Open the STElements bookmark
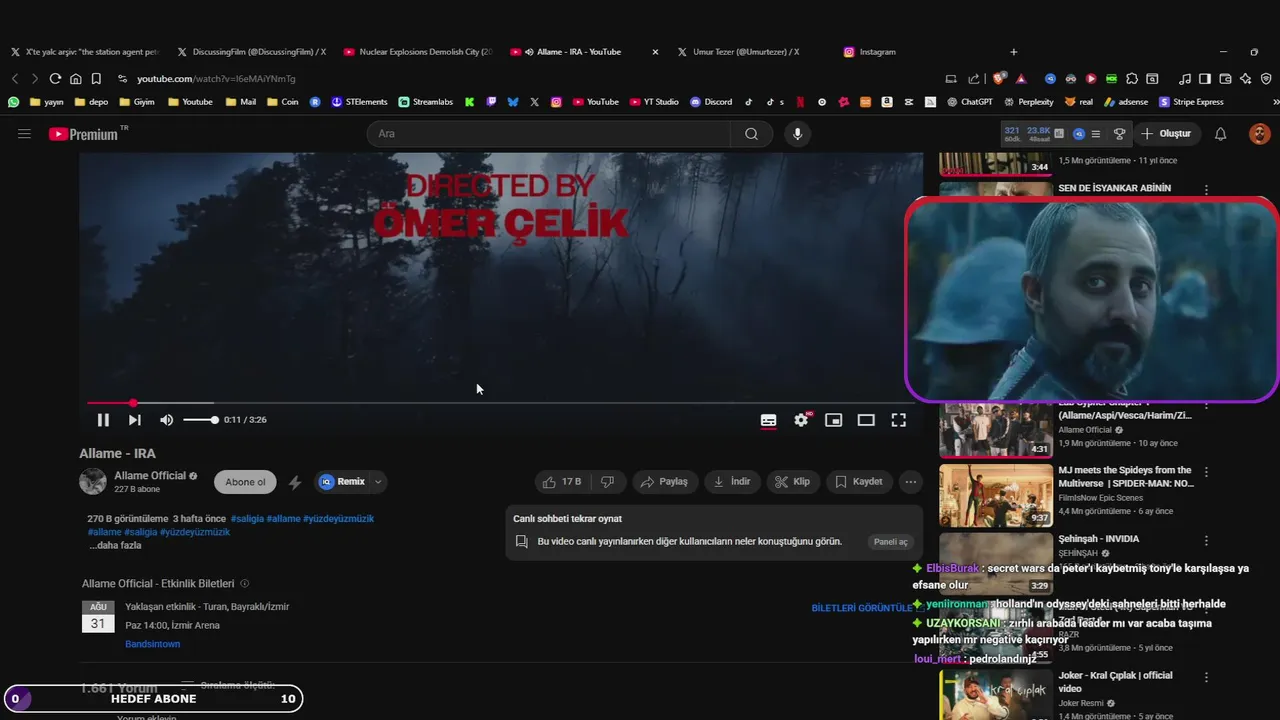Viewport: 1280px width, 720px height. (359, 102)
